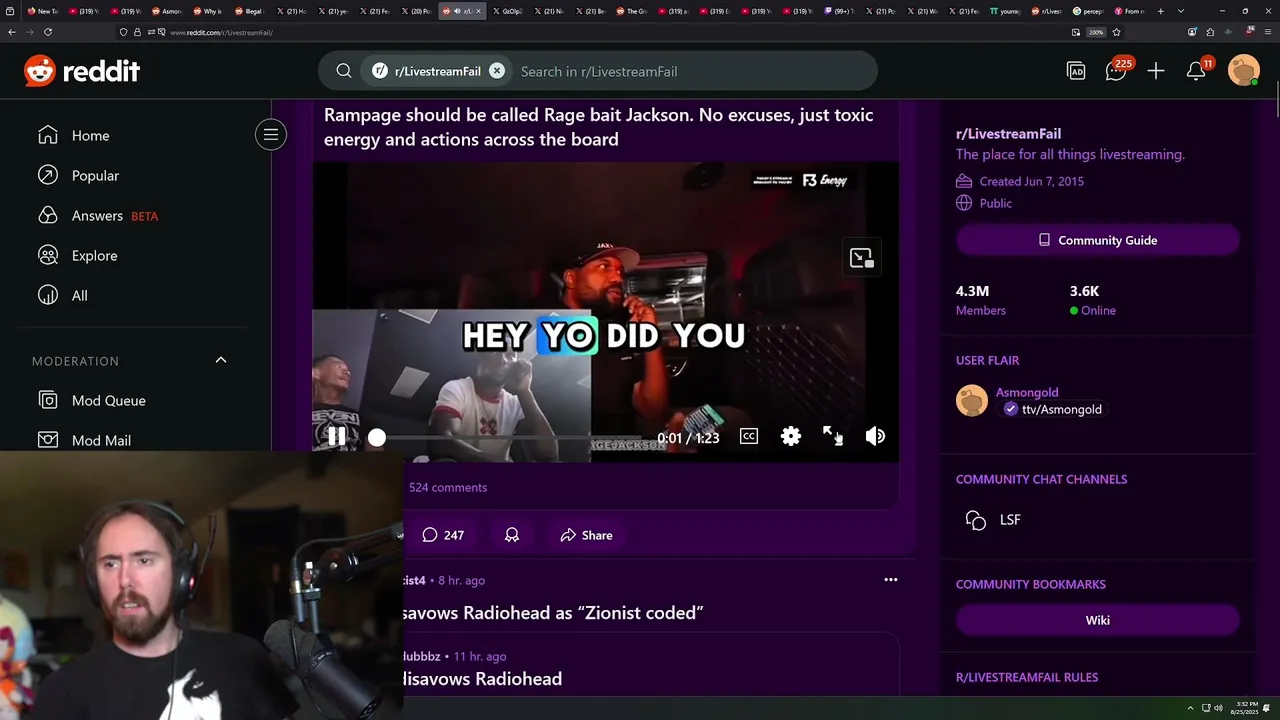1280x720 pixels.
Task: Click Created Jun 7, 2015 text
Action: [1031, 181]
